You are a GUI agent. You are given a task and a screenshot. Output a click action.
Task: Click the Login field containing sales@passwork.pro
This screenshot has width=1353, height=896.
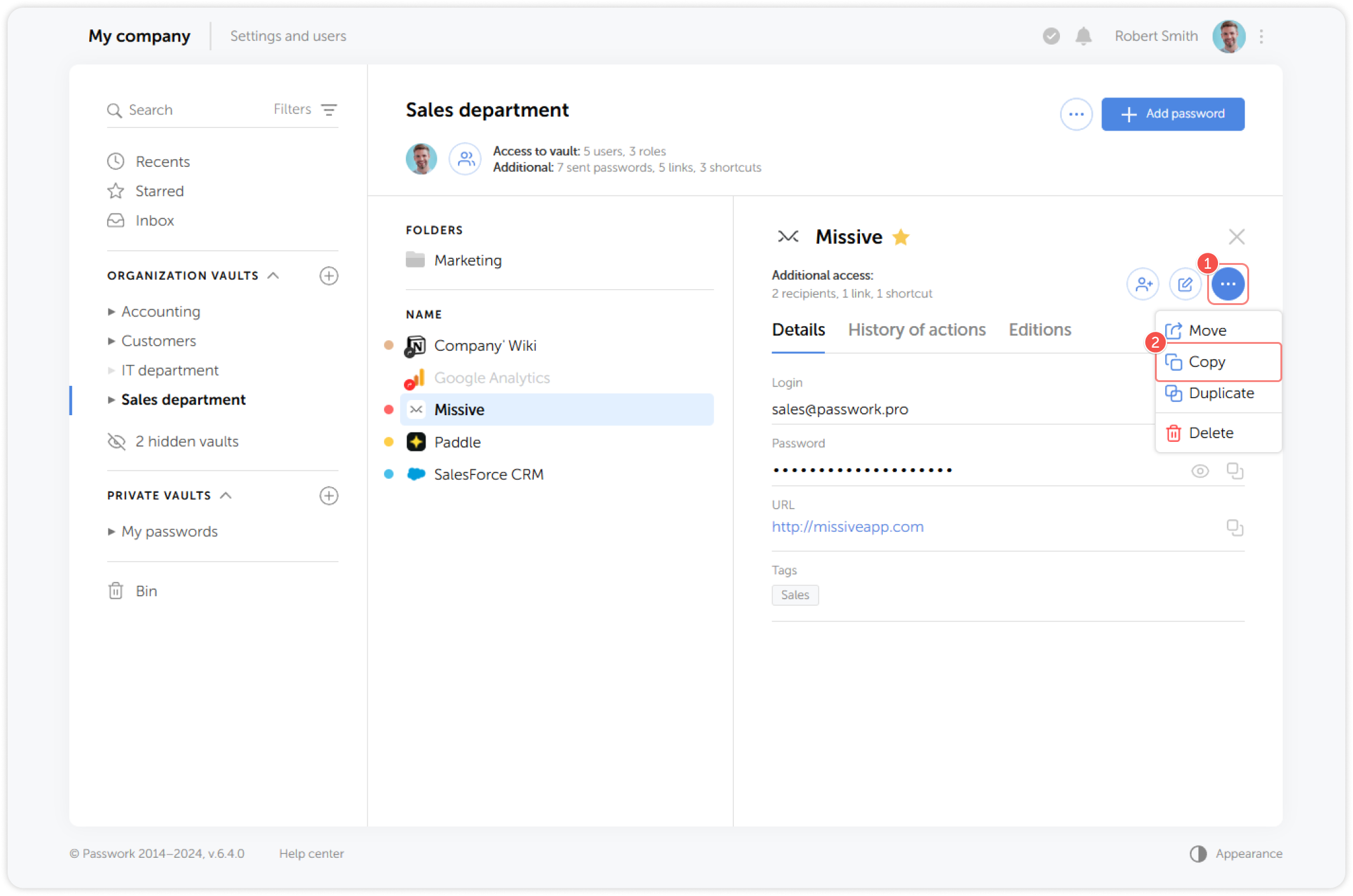(841, 409)
